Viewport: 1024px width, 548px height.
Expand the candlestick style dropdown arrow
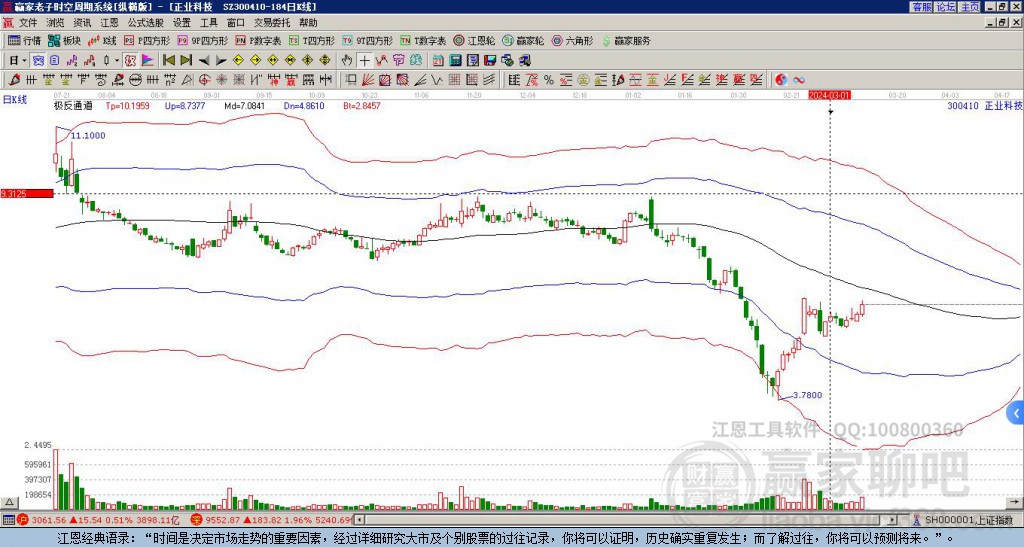coord(117,61)
